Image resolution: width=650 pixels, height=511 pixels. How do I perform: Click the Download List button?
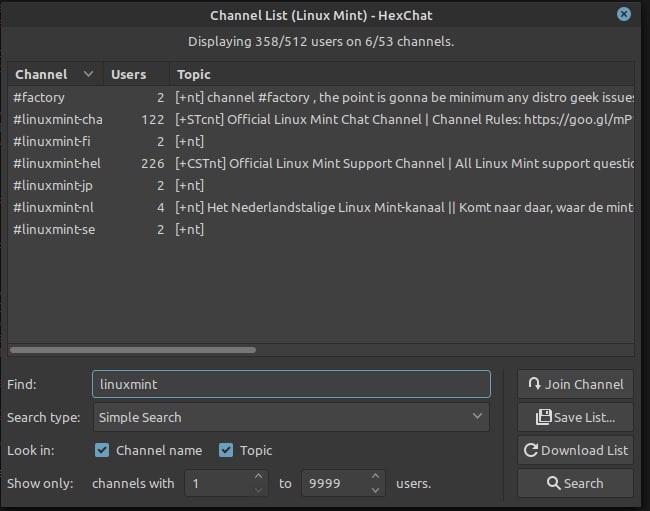[575, 450]
